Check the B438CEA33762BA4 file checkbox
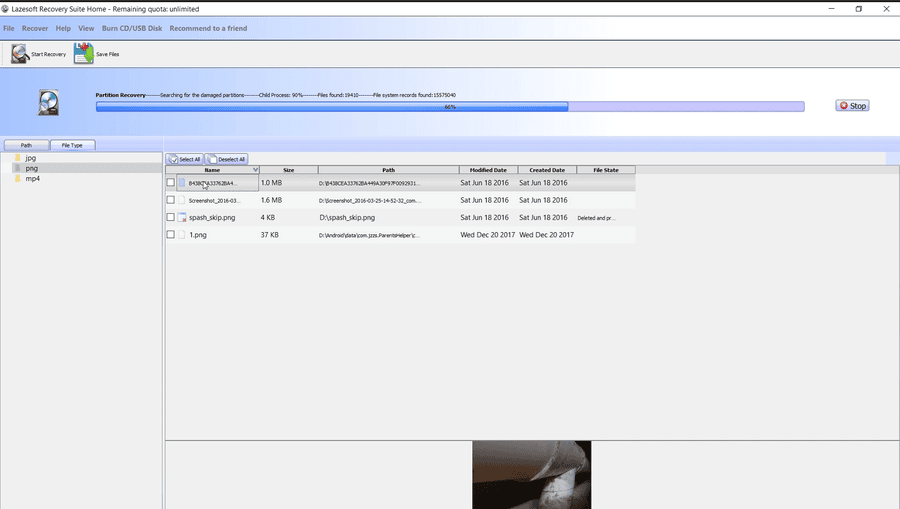Viewport: 900px width, 509px height. click(x=170, y=182)
